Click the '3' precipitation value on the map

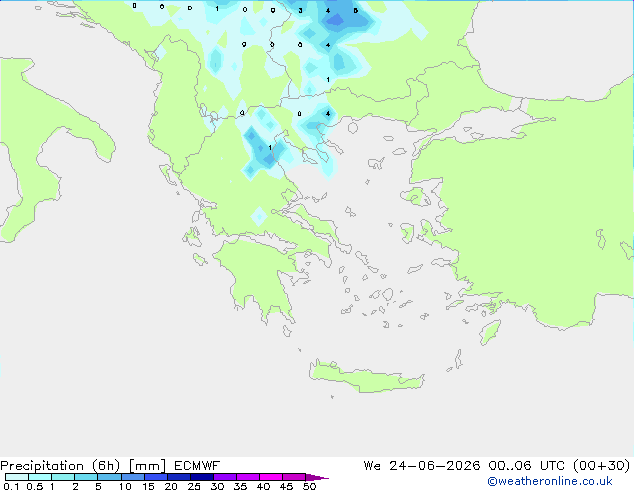click(300, 11)
